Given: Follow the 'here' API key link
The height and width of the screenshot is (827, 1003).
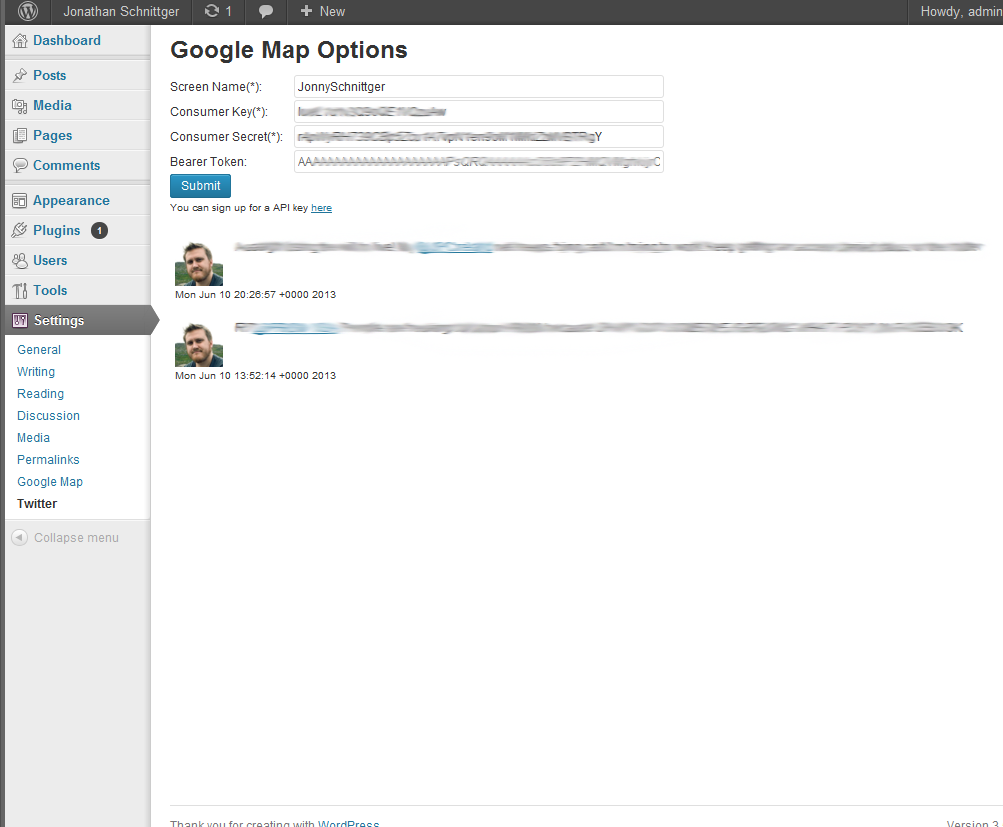Looking at the screenshot, I should click(x=321, y=208).
